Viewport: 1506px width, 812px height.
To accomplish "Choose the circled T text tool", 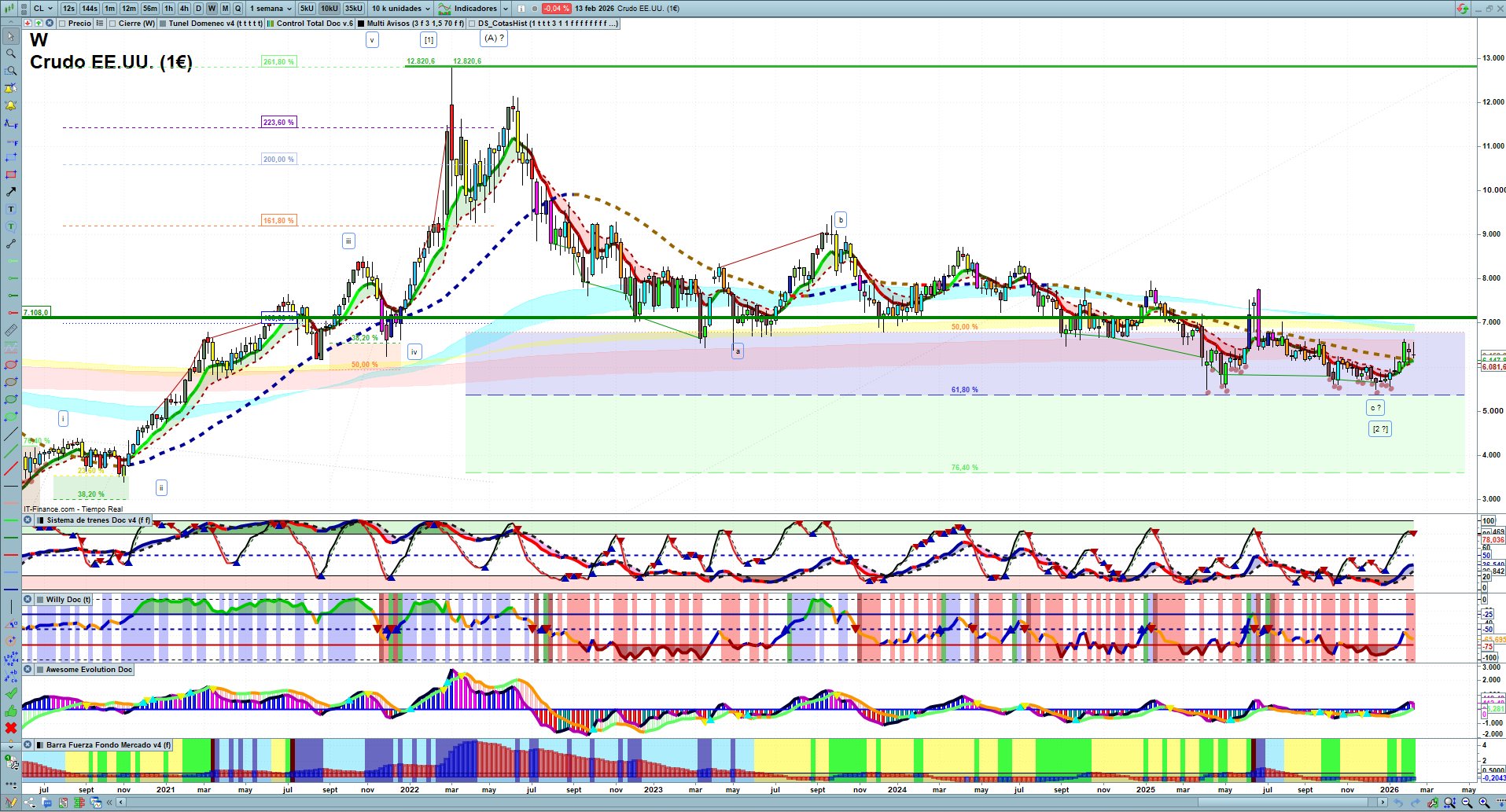I will 11,226.
